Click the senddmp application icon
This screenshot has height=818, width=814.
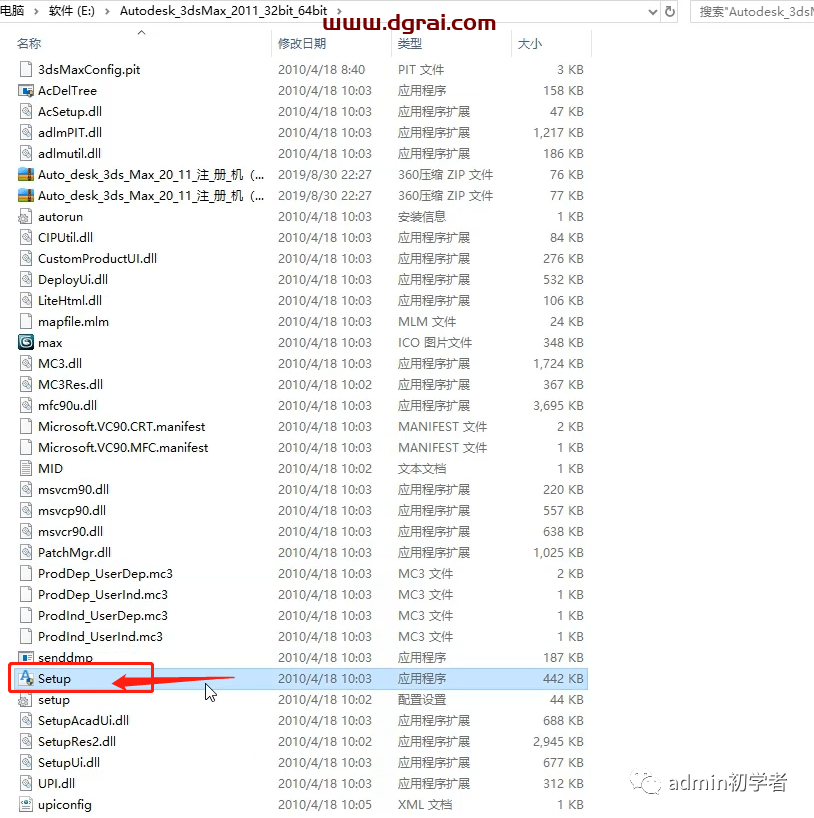coord(26,657)
